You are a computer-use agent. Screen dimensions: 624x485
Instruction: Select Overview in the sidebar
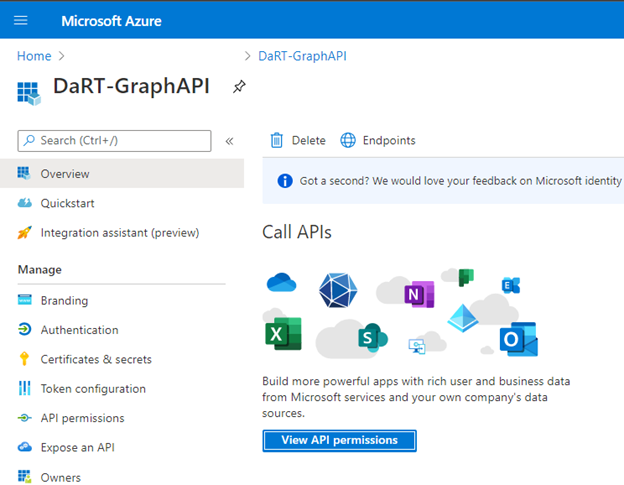(65, 174)
